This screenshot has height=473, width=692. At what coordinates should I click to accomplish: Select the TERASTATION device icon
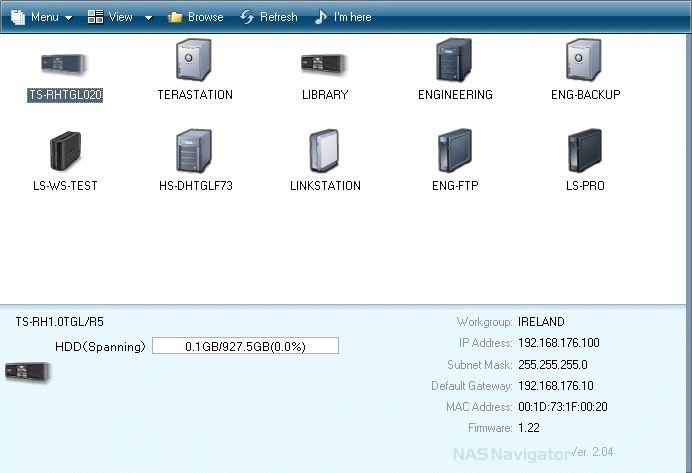[x=193, y=60]
